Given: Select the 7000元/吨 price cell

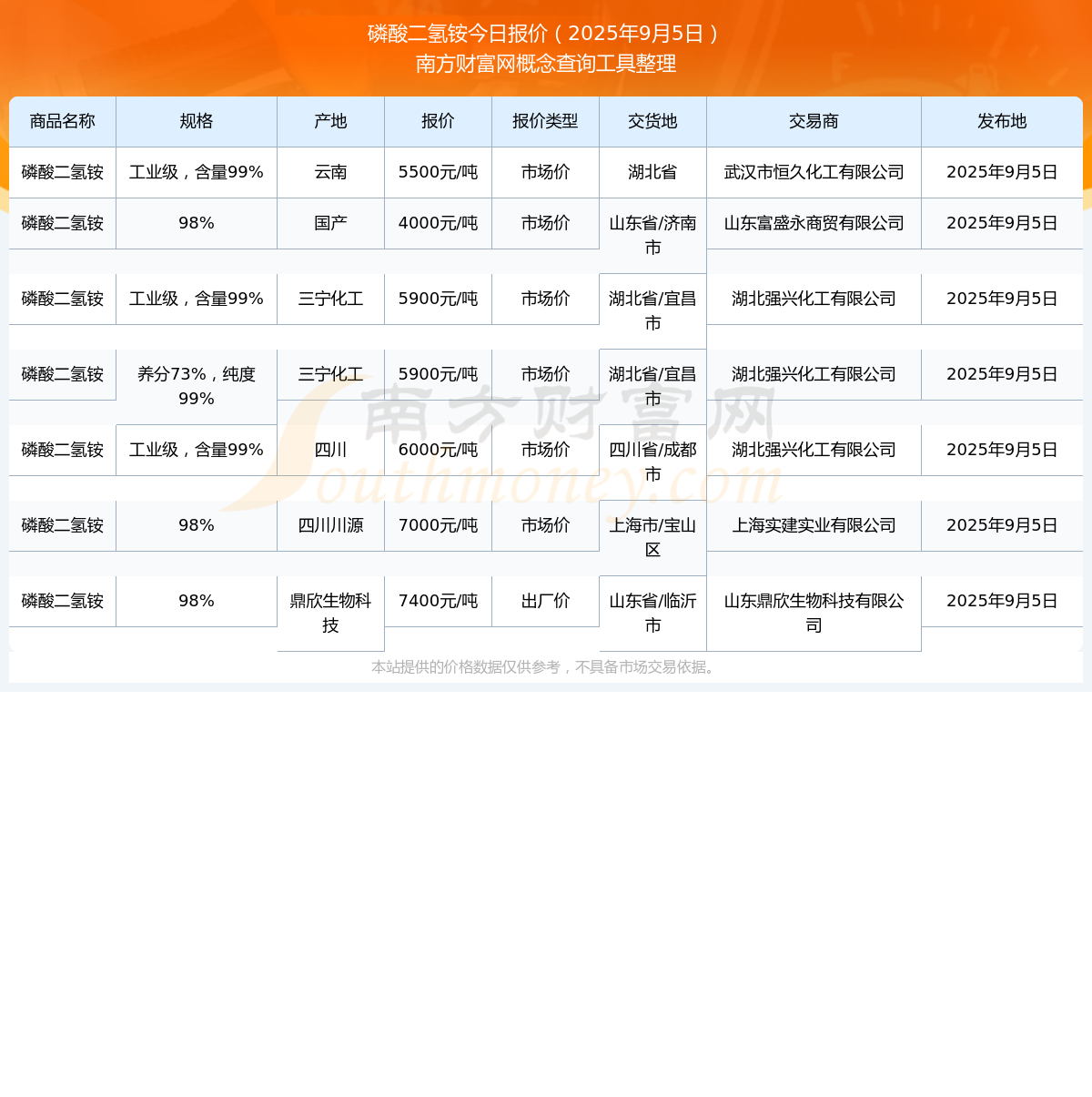Looking at the screenshot, I should coord(439,525).
